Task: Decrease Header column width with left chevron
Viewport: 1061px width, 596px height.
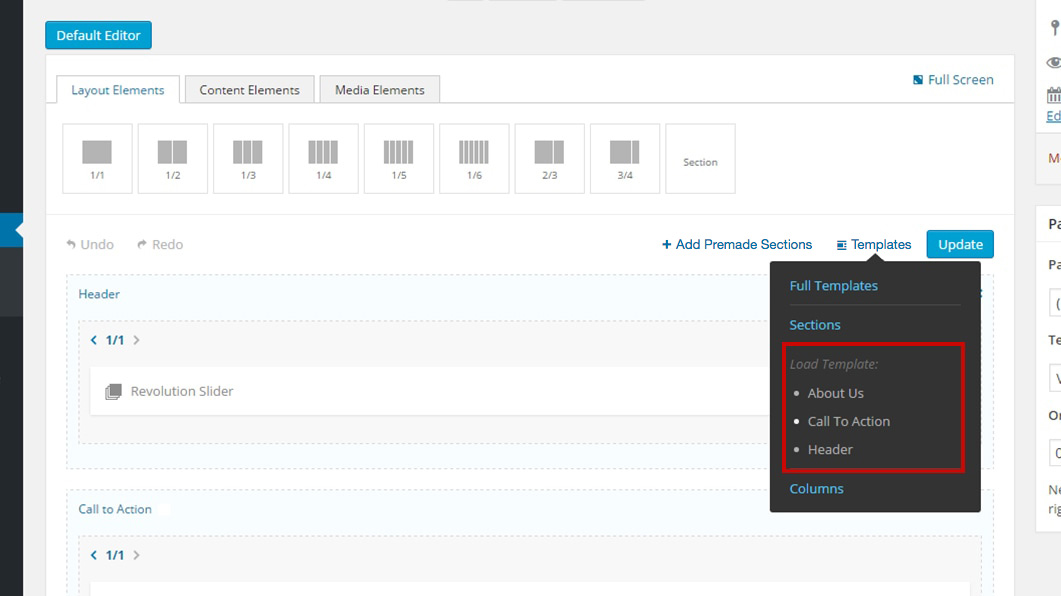Action: [94, 340]
